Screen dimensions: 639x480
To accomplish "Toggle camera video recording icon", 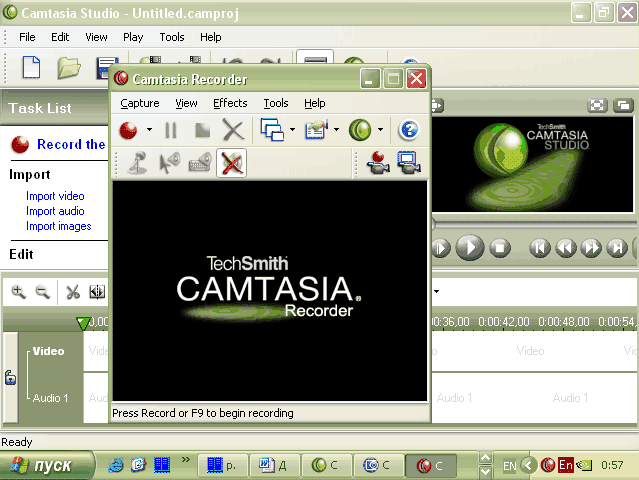I will pyautogui.click(x=378, y=163).
